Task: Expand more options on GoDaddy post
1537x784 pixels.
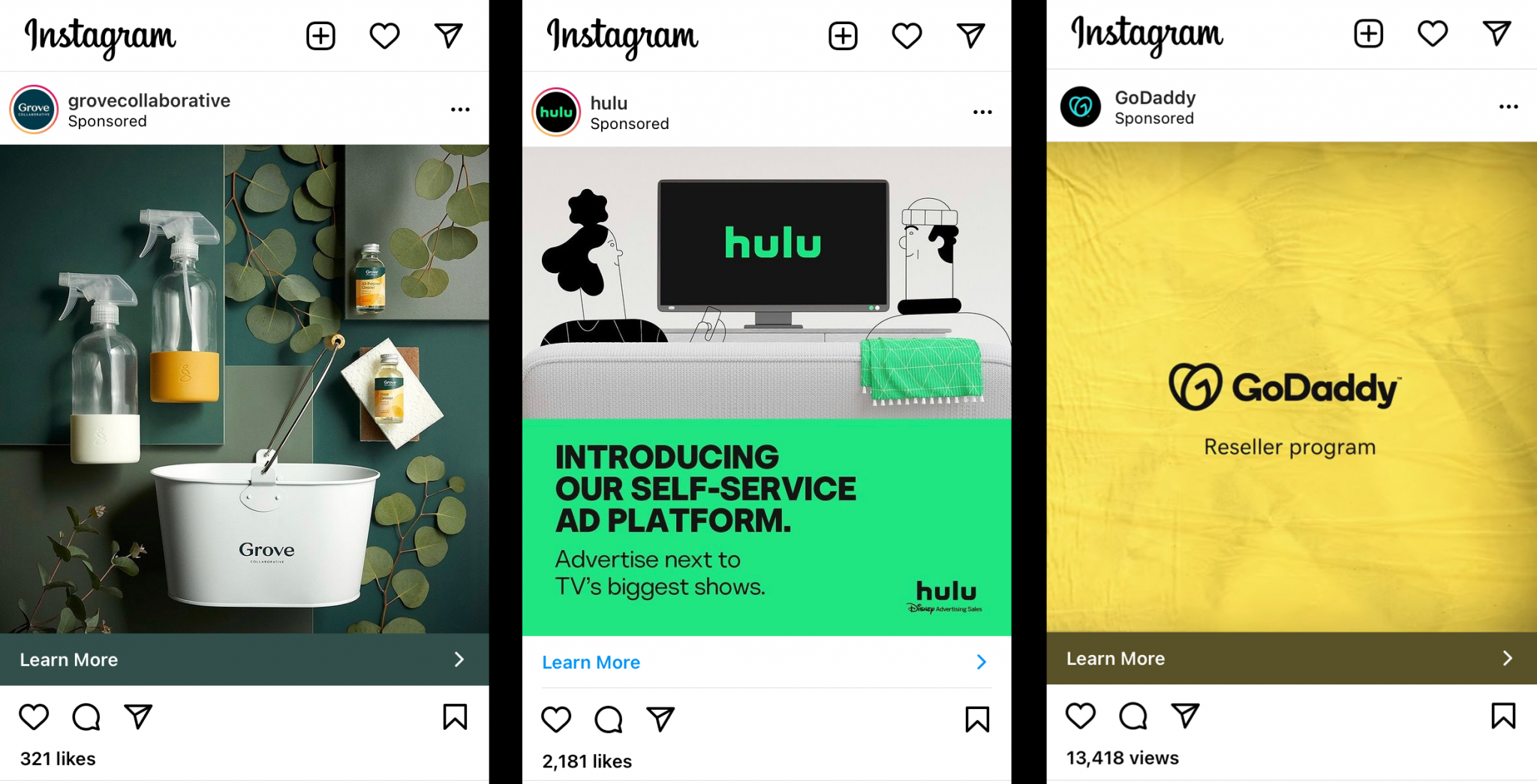Action: 1508,107
